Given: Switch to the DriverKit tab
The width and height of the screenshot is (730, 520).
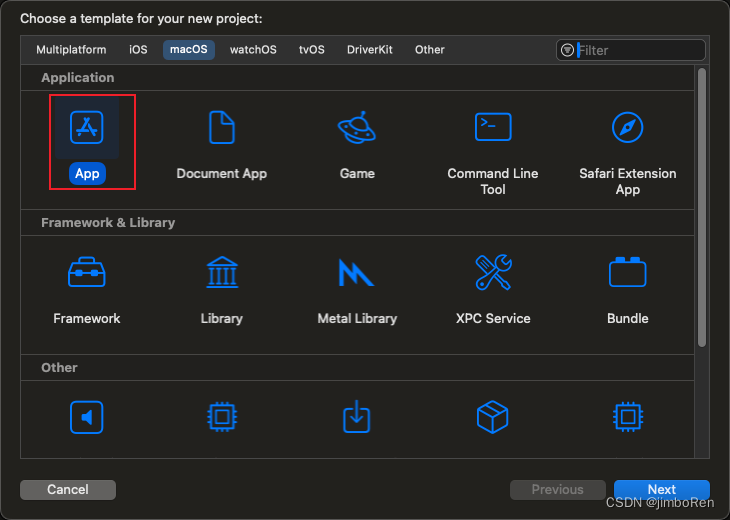Looking at the screenshot, I should point(370,50).
